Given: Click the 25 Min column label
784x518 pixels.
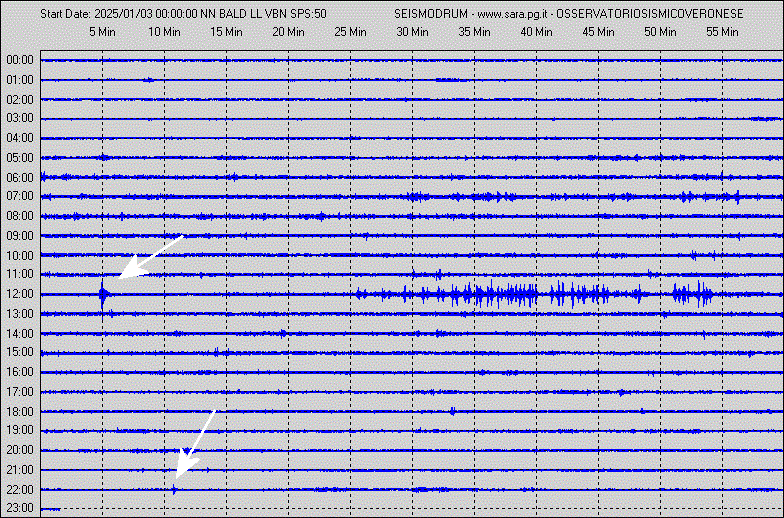Looking at the screenshot, I should 350,32.
